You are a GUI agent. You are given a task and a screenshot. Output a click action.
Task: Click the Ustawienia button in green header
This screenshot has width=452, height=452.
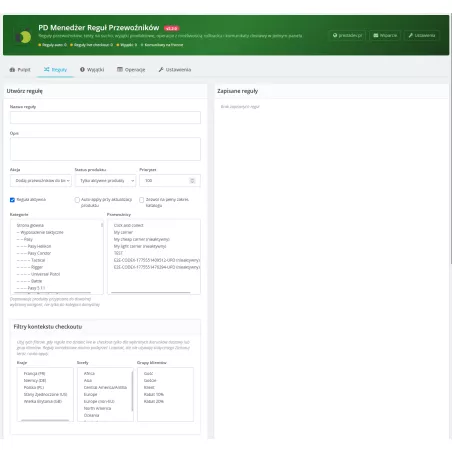[422, 35]
